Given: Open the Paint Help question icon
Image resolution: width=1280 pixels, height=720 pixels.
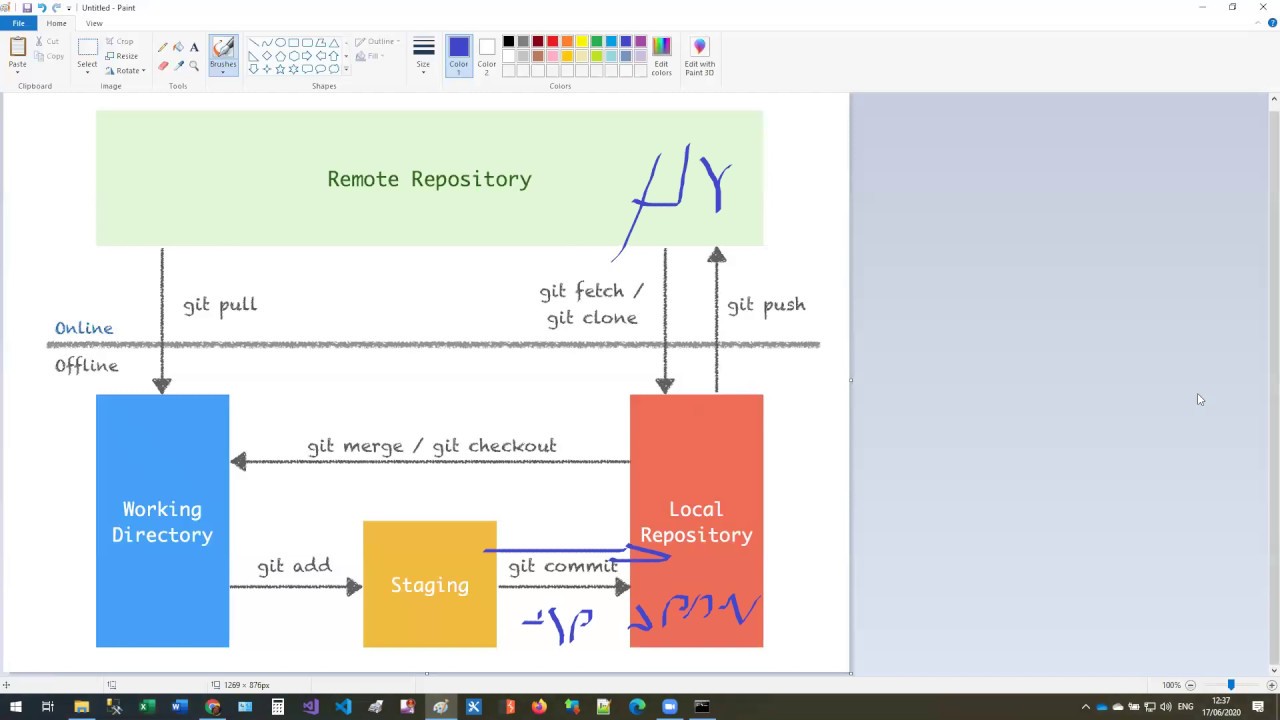Looking at the screenshot, I should (1272, 23).
